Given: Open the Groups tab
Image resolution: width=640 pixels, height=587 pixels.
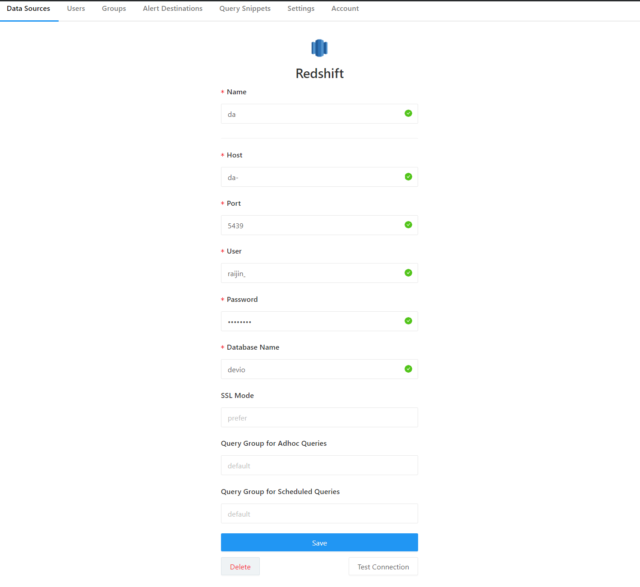Looking at the screenshot, I should 114,9.
